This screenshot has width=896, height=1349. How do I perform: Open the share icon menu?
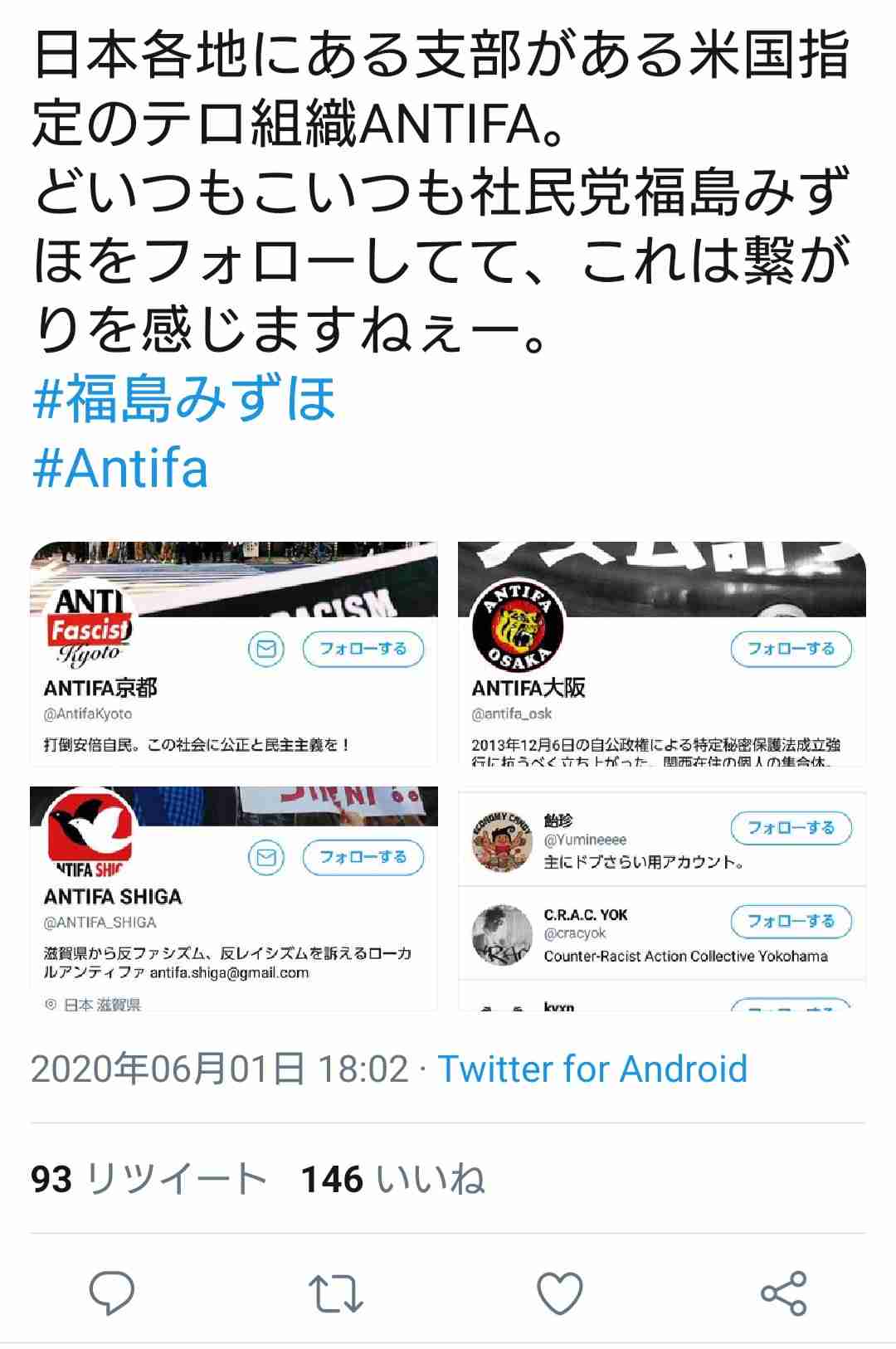tap(784, 1293)
